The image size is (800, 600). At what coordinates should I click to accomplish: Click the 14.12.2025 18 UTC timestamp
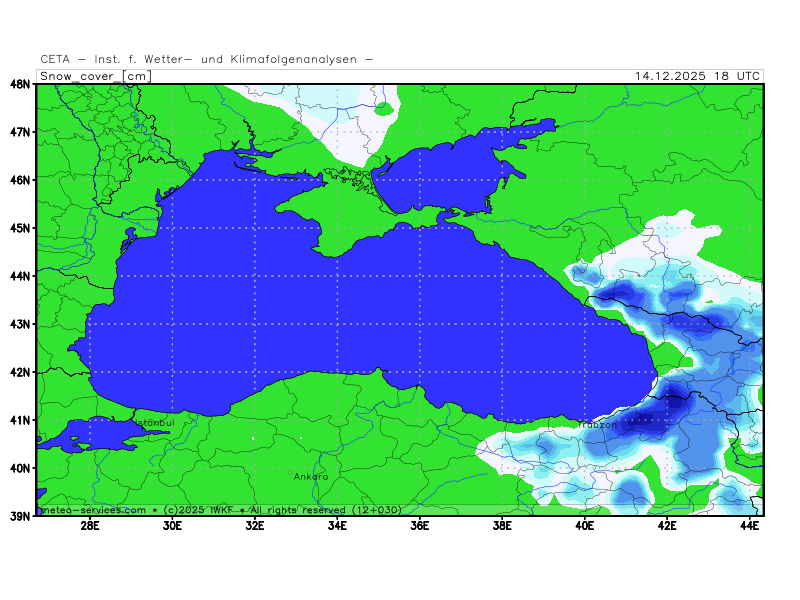698,76
